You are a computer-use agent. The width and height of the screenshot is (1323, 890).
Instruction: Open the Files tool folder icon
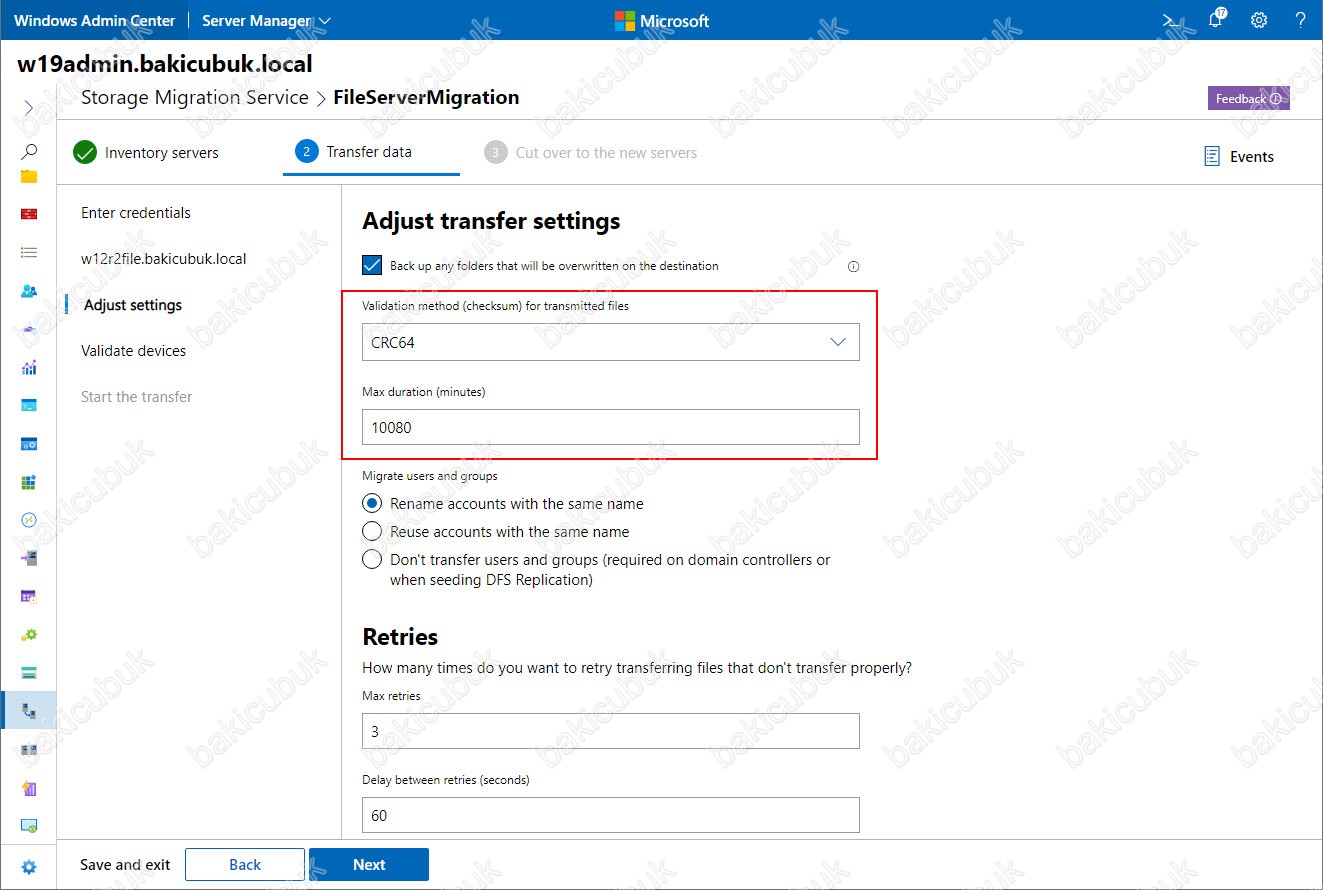pos(29,176)
